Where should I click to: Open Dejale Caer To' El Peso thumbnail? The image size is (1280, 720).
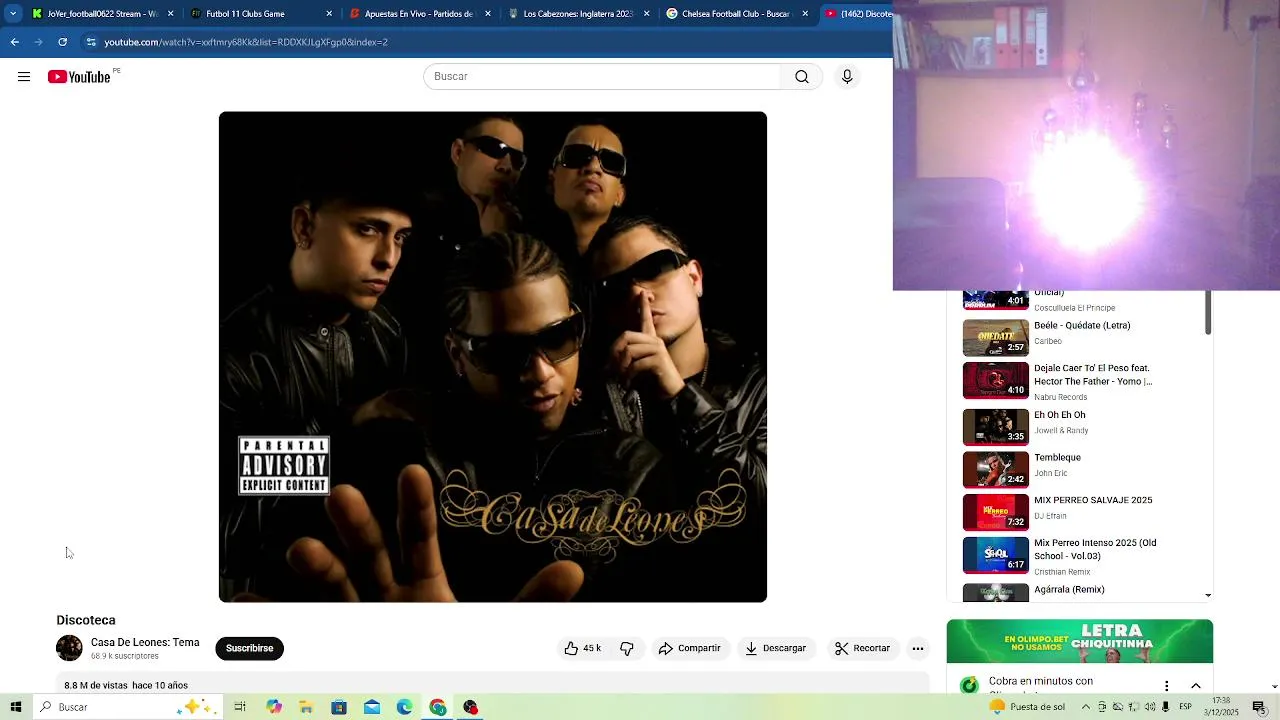pyautogui.click(x=995, y=380)
